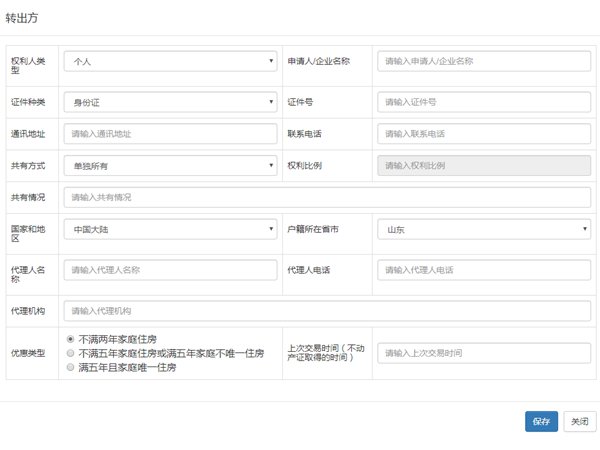Click the 代理机构 input field
The height and width of the screenshot is (450, 600).
coord(327,311)
